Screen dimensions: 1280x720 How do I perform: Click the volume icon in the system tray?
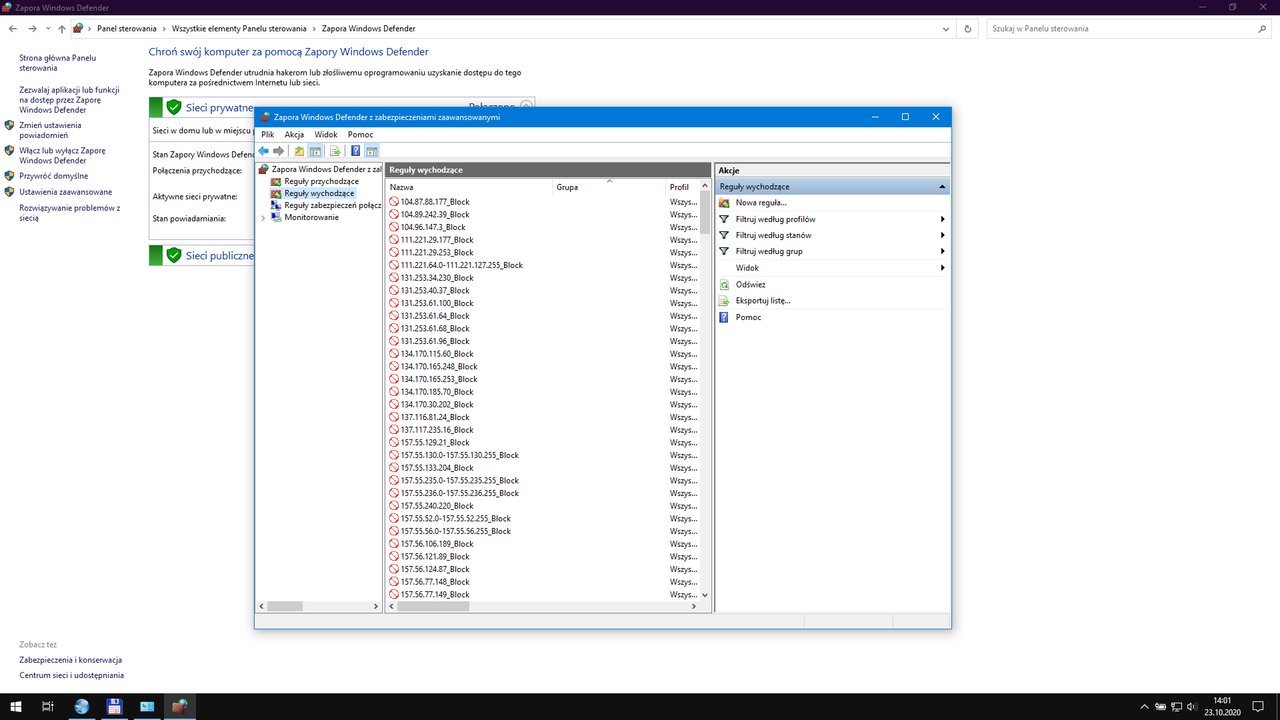[1192, 706]
